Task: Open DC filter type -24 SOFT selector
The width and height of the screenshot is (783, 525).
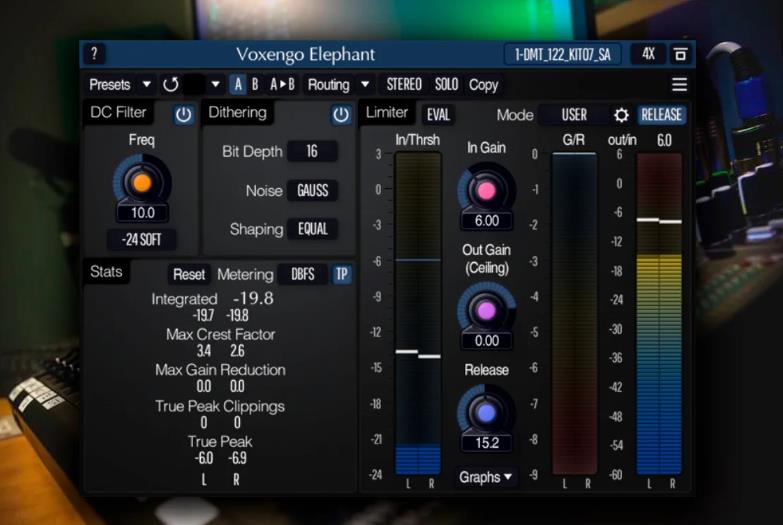Action: click(141, 240)
